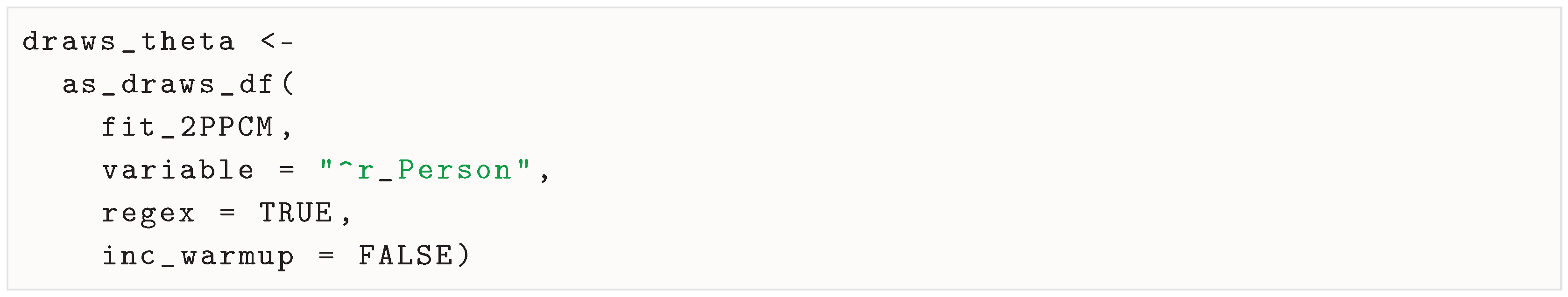
Task: Click the equals sign after regex
Action: tap(228, 213)
